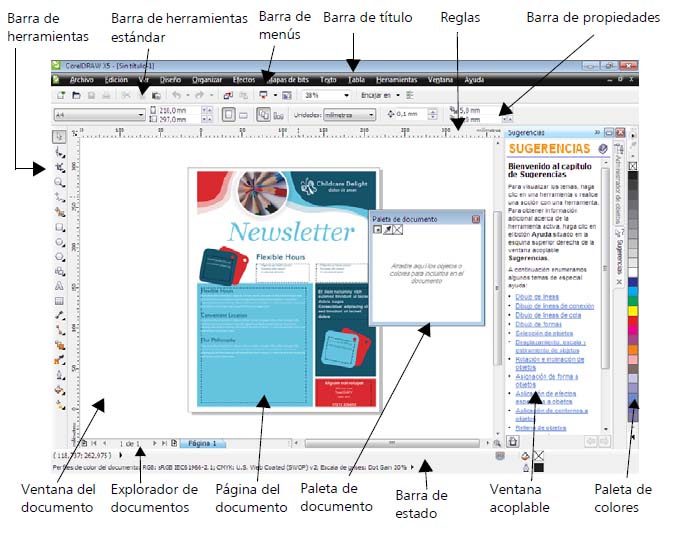Expand the color profile status flyout arrow
This screenshot has width=676, height=540.
click(412, 467)
